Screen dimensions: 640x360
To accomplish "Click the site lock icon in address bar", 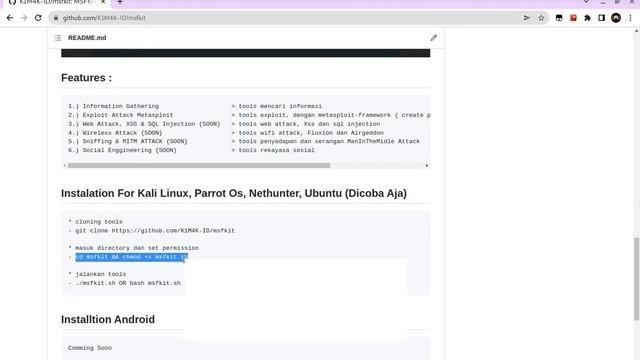I will tap(56, 18).
